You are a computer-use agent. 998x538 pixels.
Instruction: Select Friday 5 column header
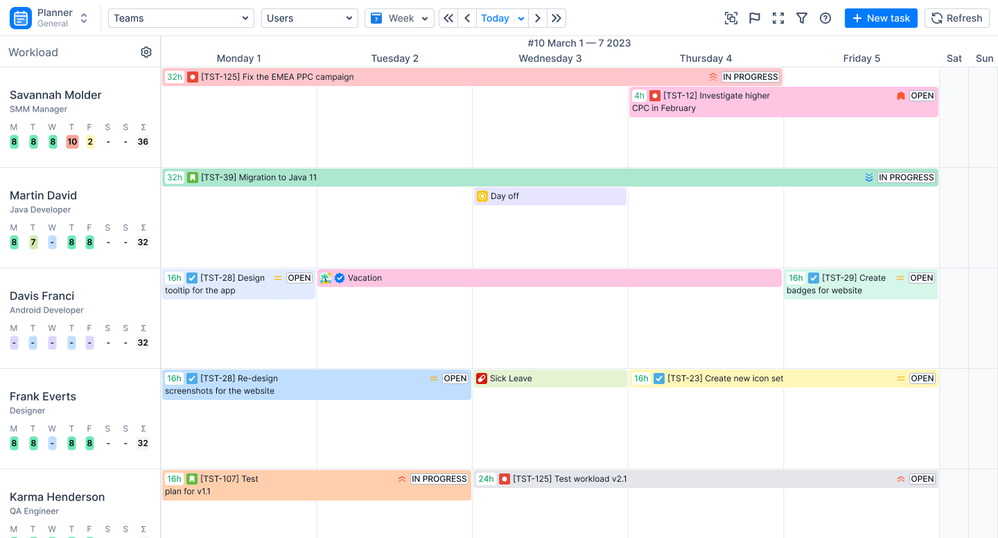pyautogui.click(x=861, y=59)
